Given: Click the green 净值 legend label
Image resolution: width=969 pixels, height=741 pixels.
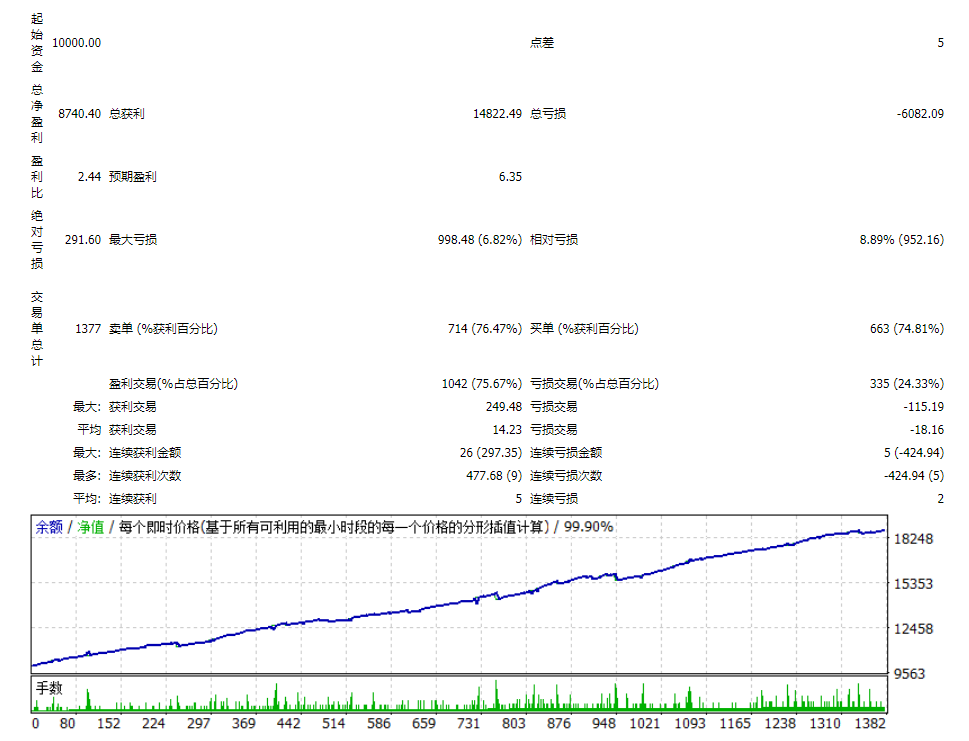Looking at the screenshot, I should (91, 527).
